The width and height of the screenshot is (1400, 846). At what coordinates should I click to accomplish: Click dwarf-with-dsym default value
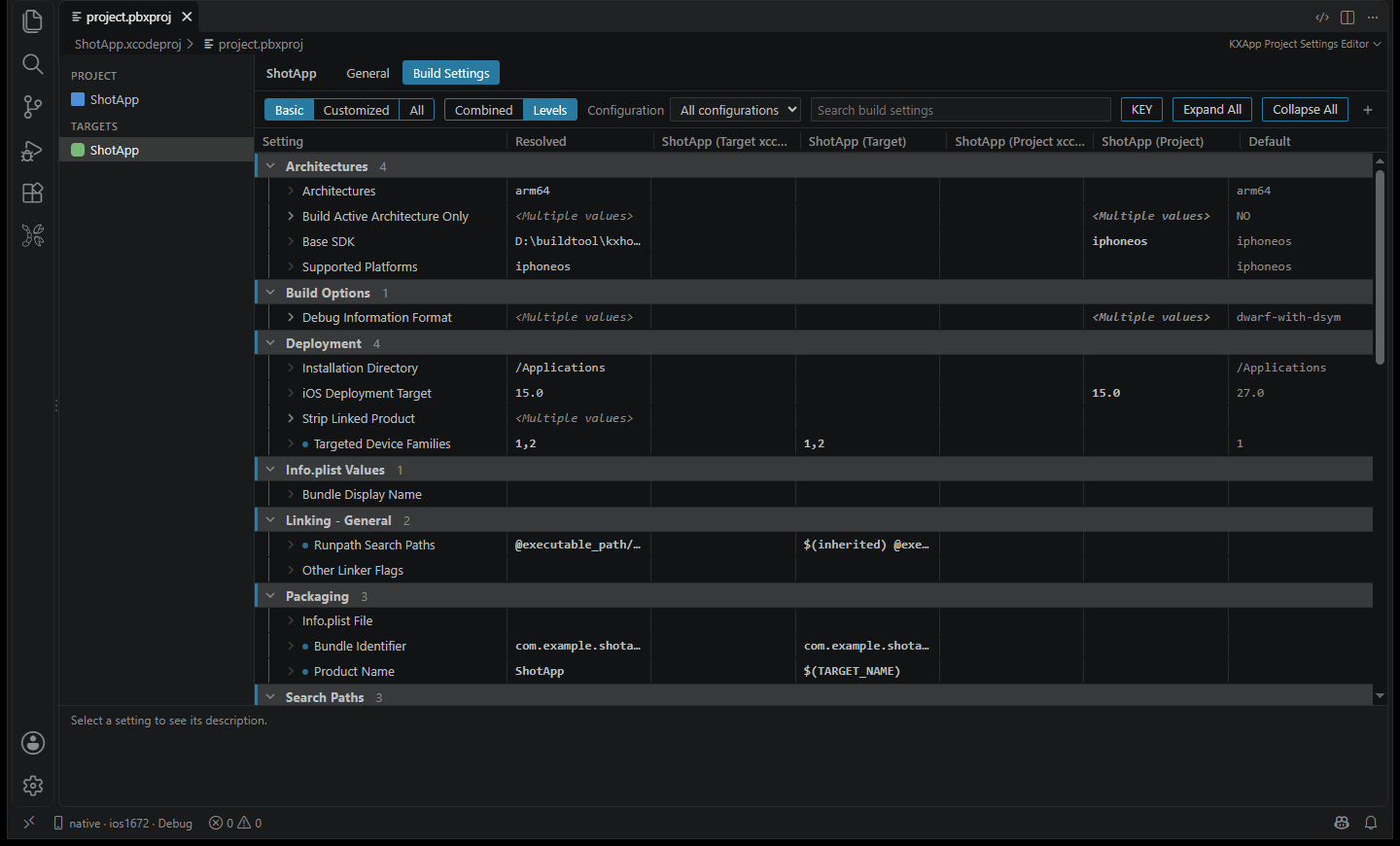[x=1288, y=317]
